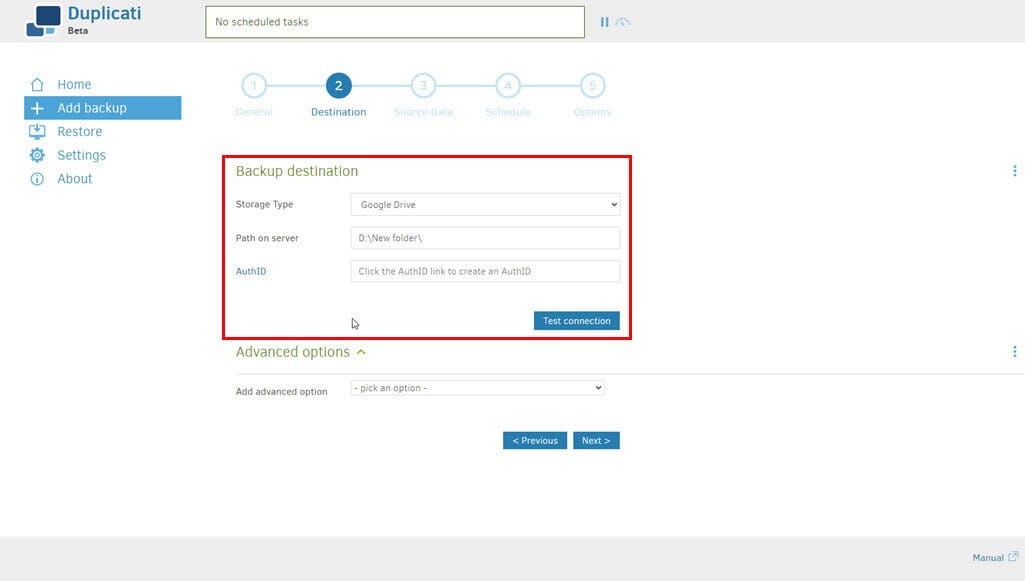Viewport: 1025px width, 581px height.
Task: Click external link icon next to Manual
Action: 1013,557
